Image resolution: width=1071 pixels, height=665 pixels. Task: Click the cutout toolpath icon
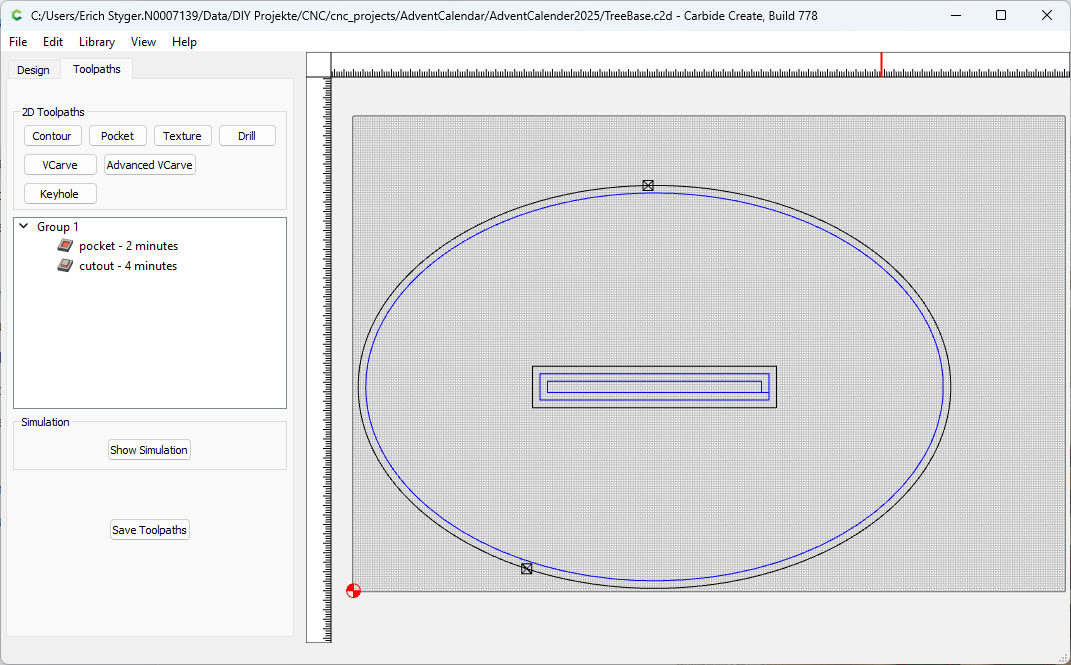65,266
